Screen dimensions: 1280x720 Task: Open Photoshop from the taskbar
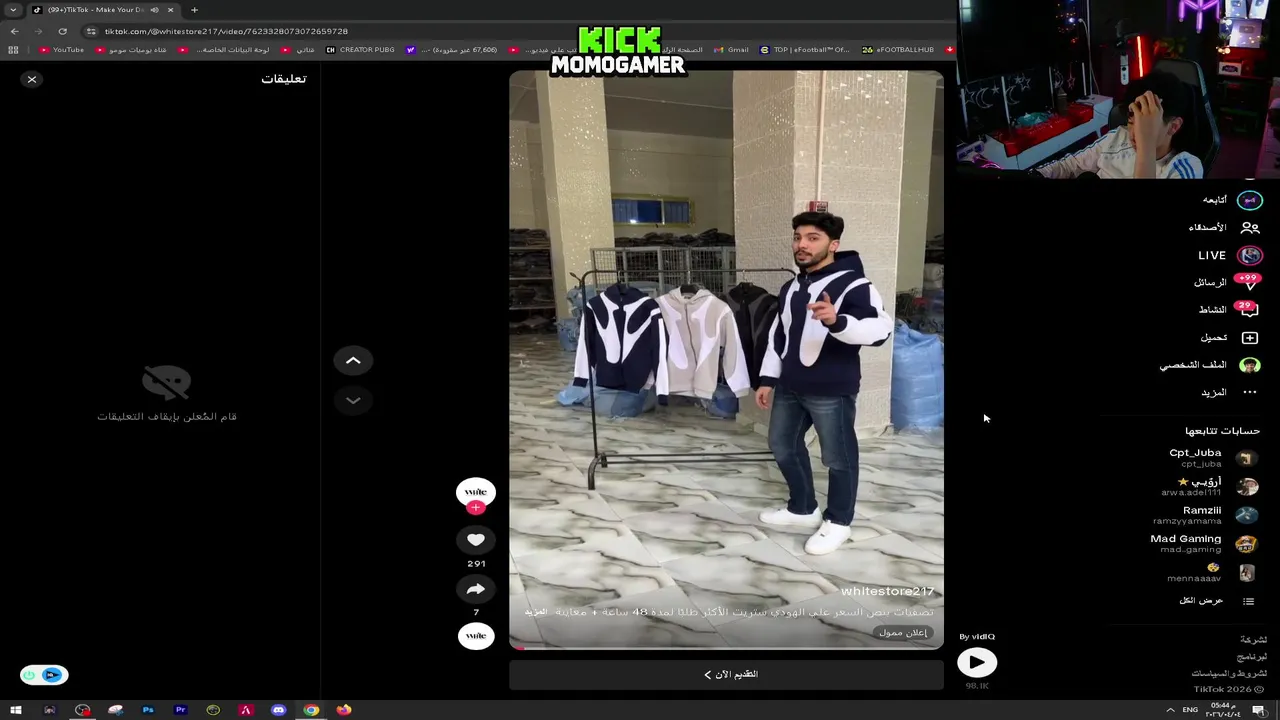click(x=148, y=710)
